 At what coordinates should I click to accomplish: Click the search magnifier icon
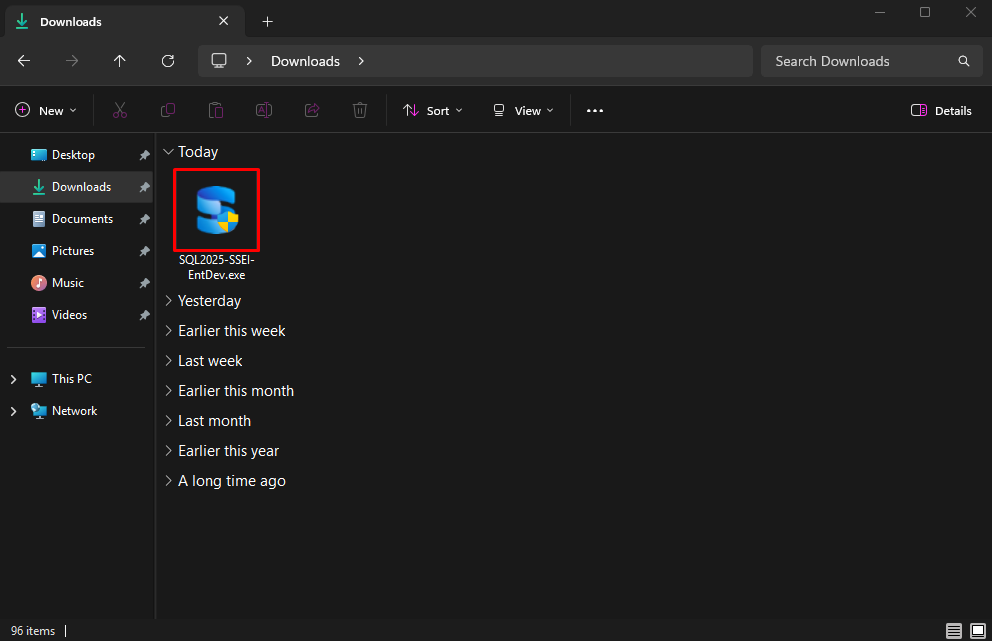[x=964, y=61]
